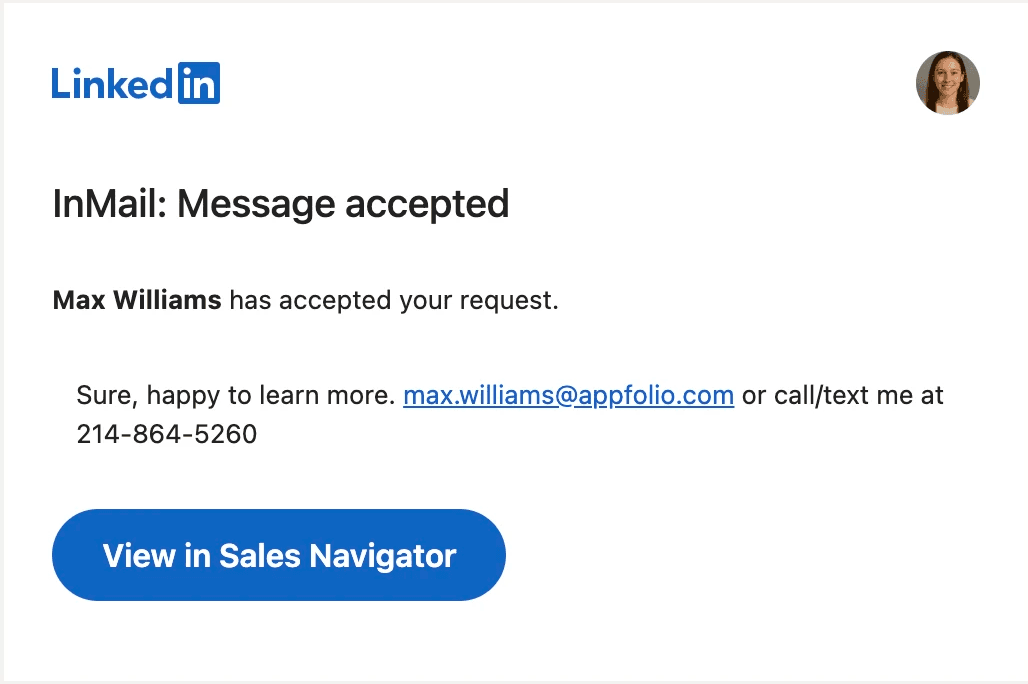Open the profile avatar photo

coord(947,83)
